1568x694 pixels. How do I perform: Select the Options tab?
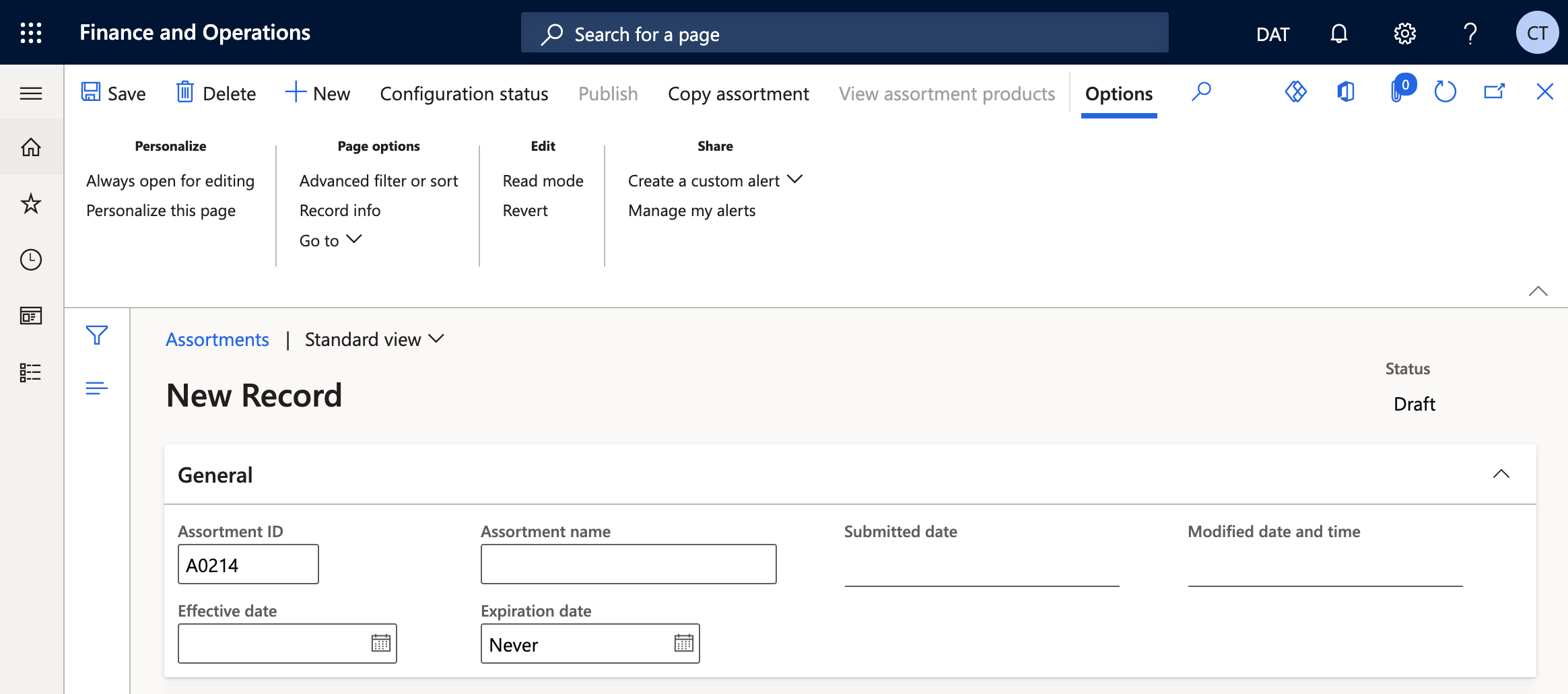[1119, 94]
